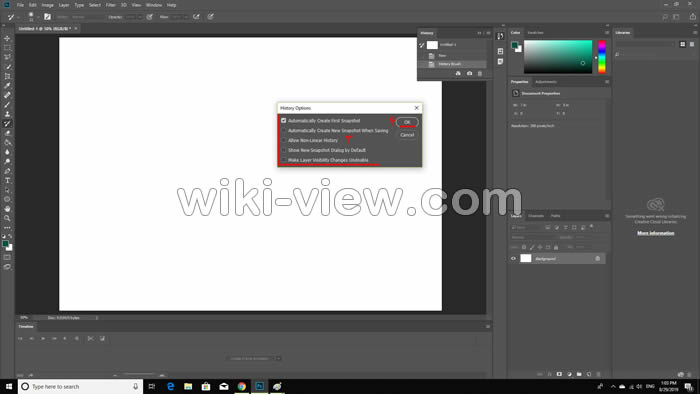Image resolution: width=700 pixels, height=394 pixels.
Task: Switch to the Adjustments tab
Action: (546, 82)
